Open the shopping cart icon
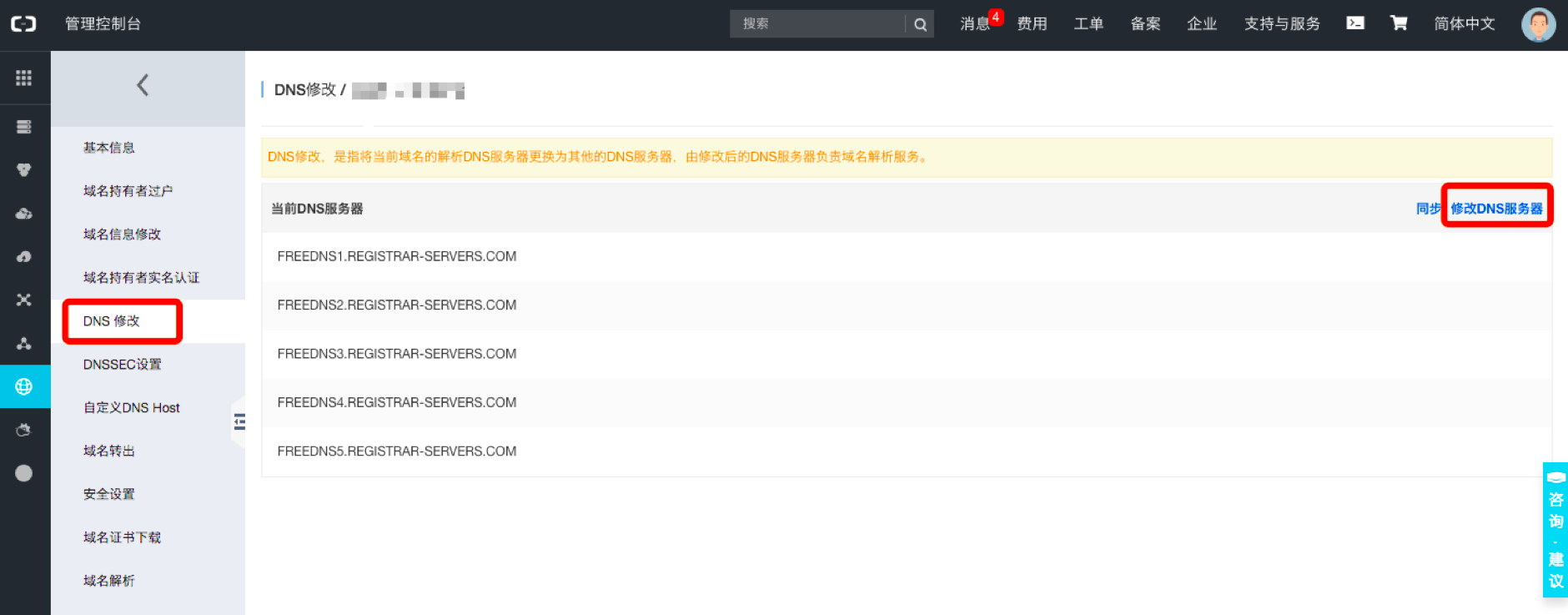 point(1399,23)
